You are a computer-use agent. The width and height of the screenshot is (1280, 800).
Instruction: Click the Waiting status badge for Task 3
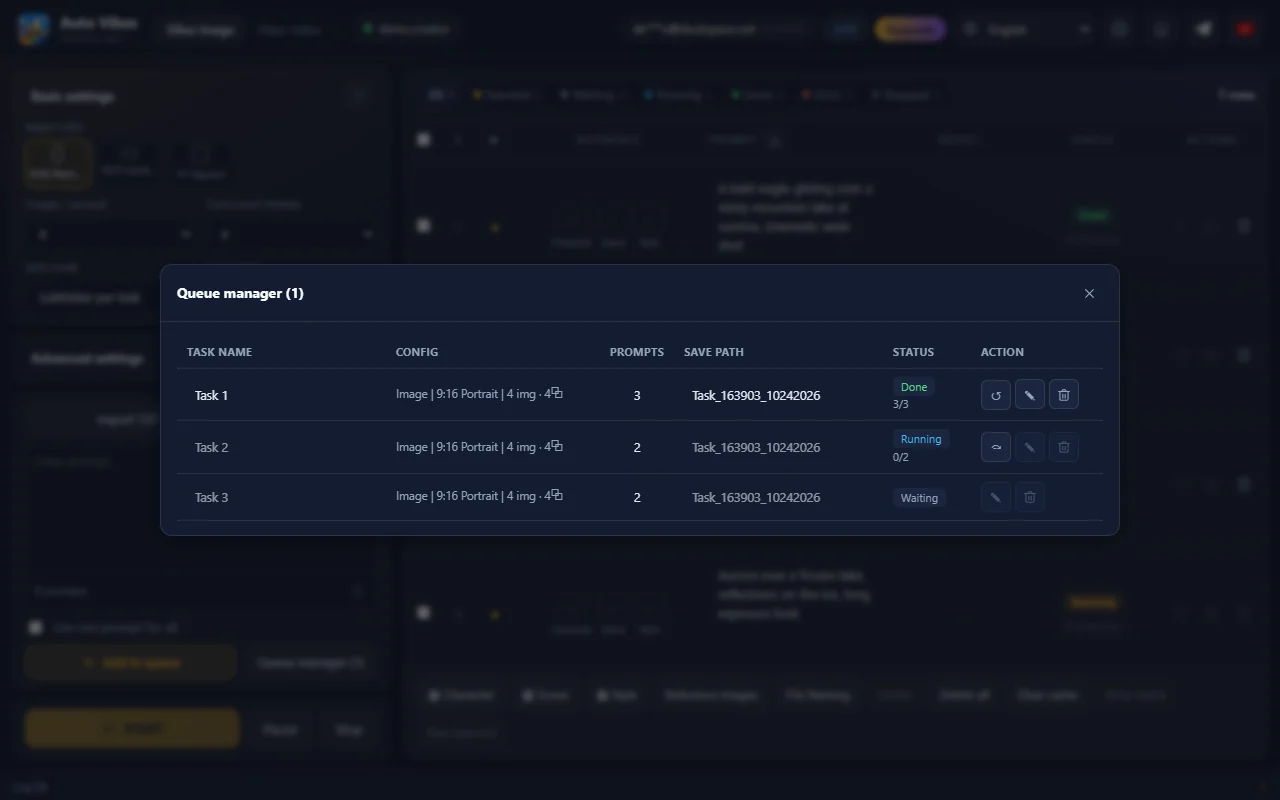tap(919, 498)
